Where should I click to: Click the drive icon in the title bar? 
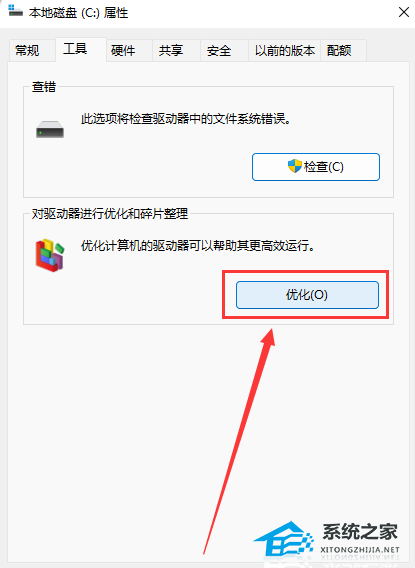[x=15, y=11]
